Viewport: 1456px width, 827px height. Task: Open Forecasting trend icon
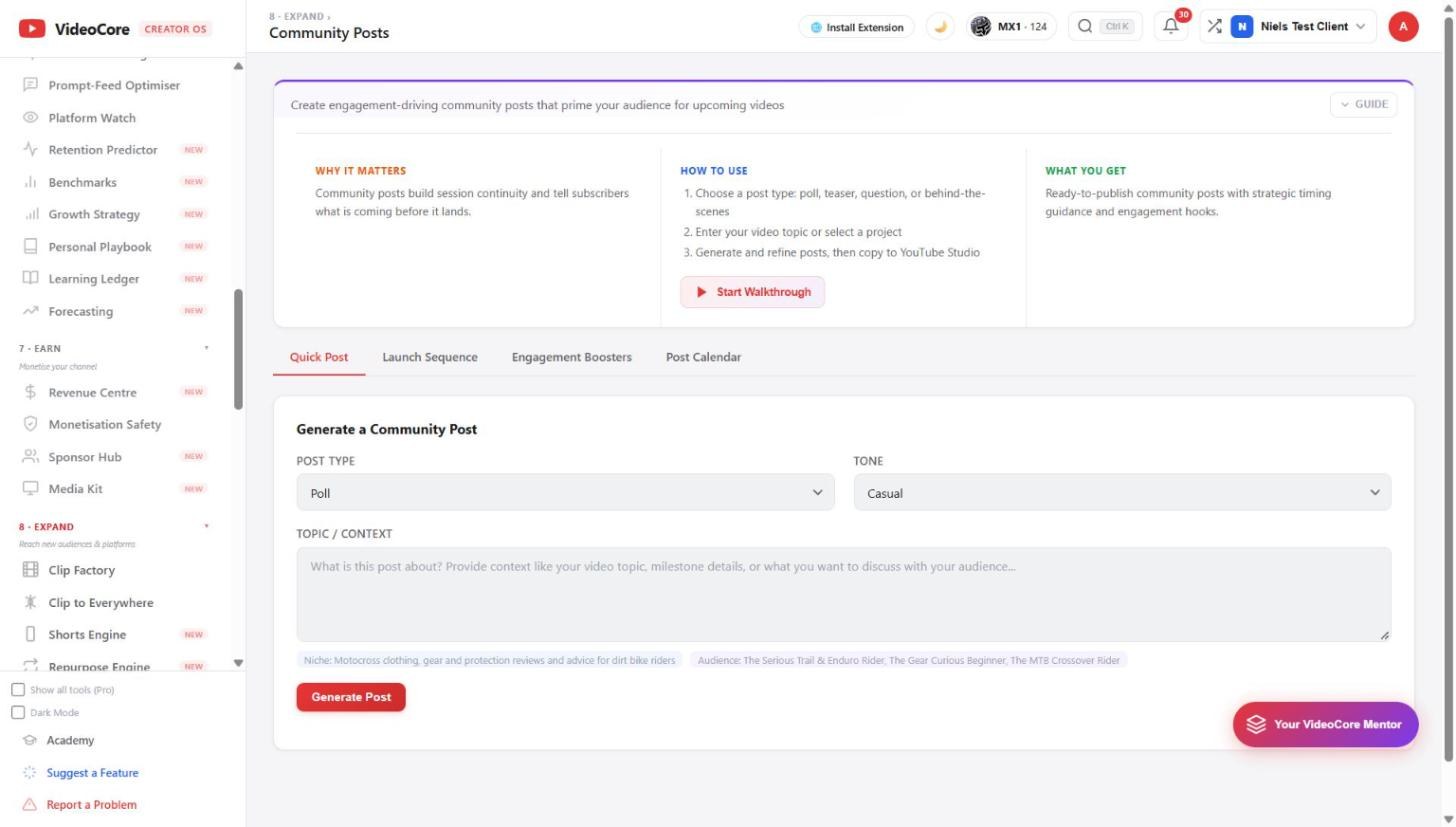tap(30, 311)
